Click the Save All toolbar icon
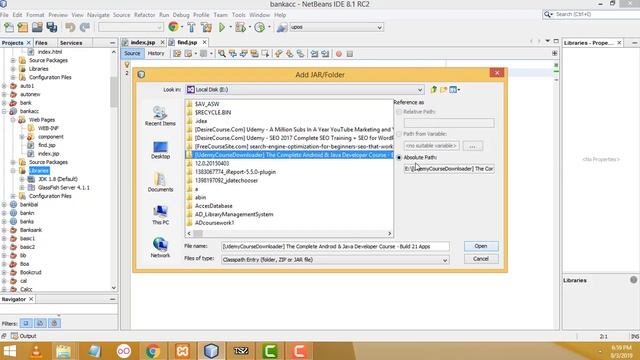This screenshot has height=360, width=640. pos(52,27)
